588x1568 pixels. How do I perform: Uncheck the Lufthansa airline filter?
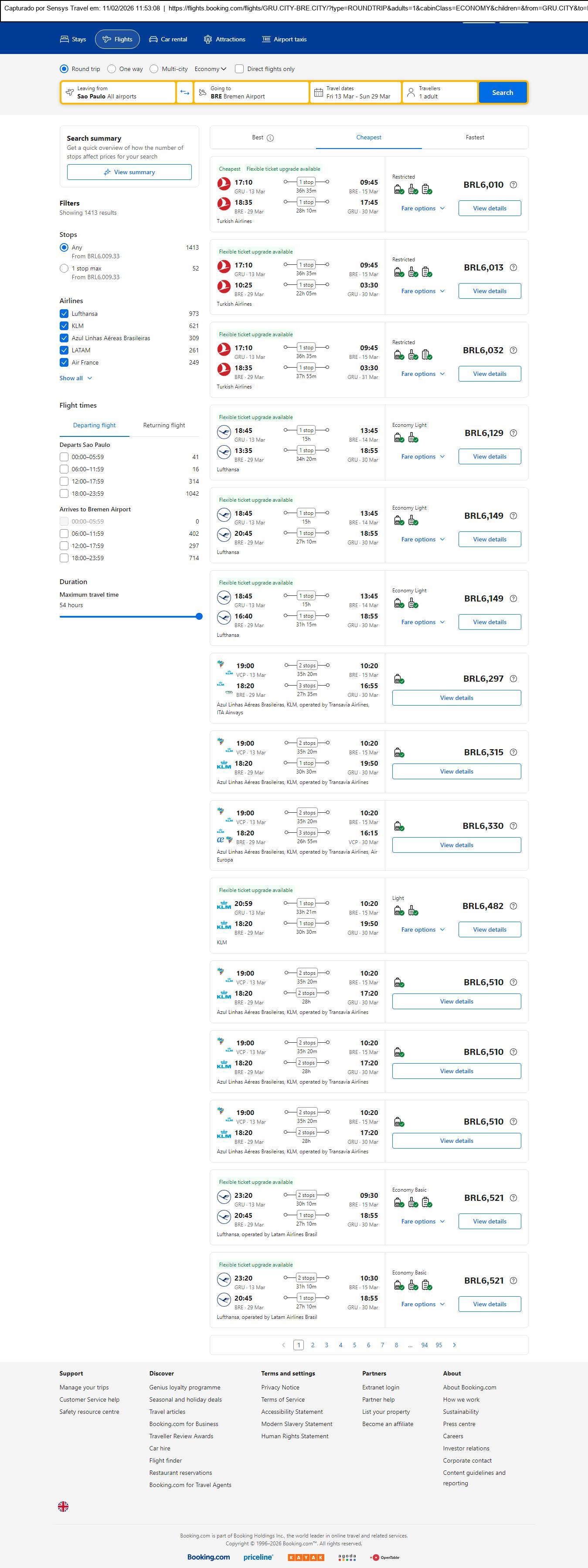64,314
